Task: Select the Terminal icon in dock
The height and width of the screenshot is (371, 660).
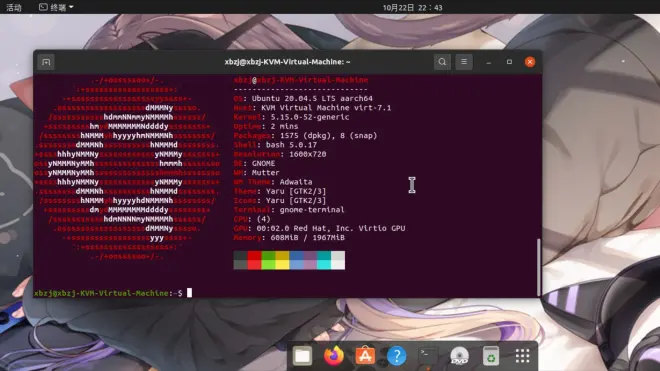Action: [428, 356]
